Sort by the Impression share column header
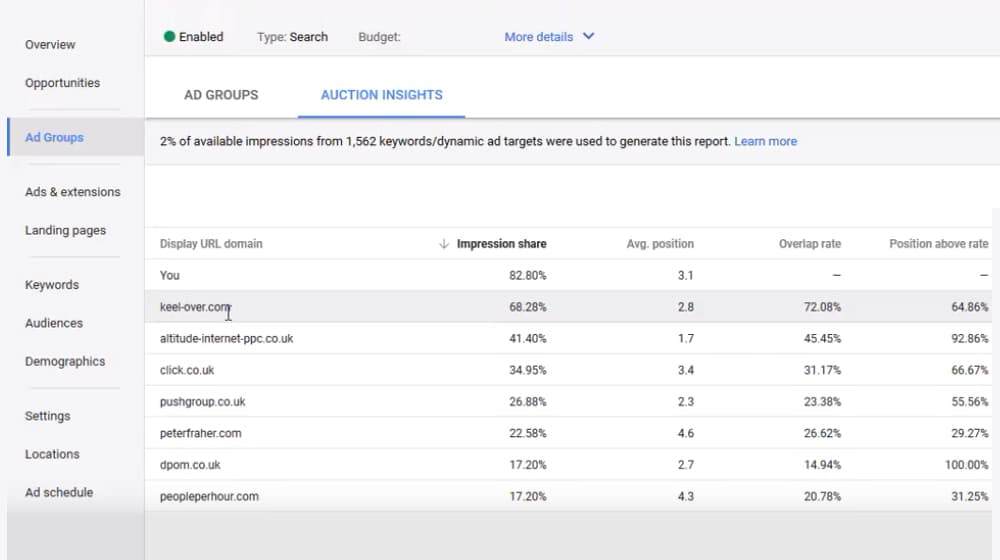This screenshot has height=560, width=1000. [x=501, y=244]
